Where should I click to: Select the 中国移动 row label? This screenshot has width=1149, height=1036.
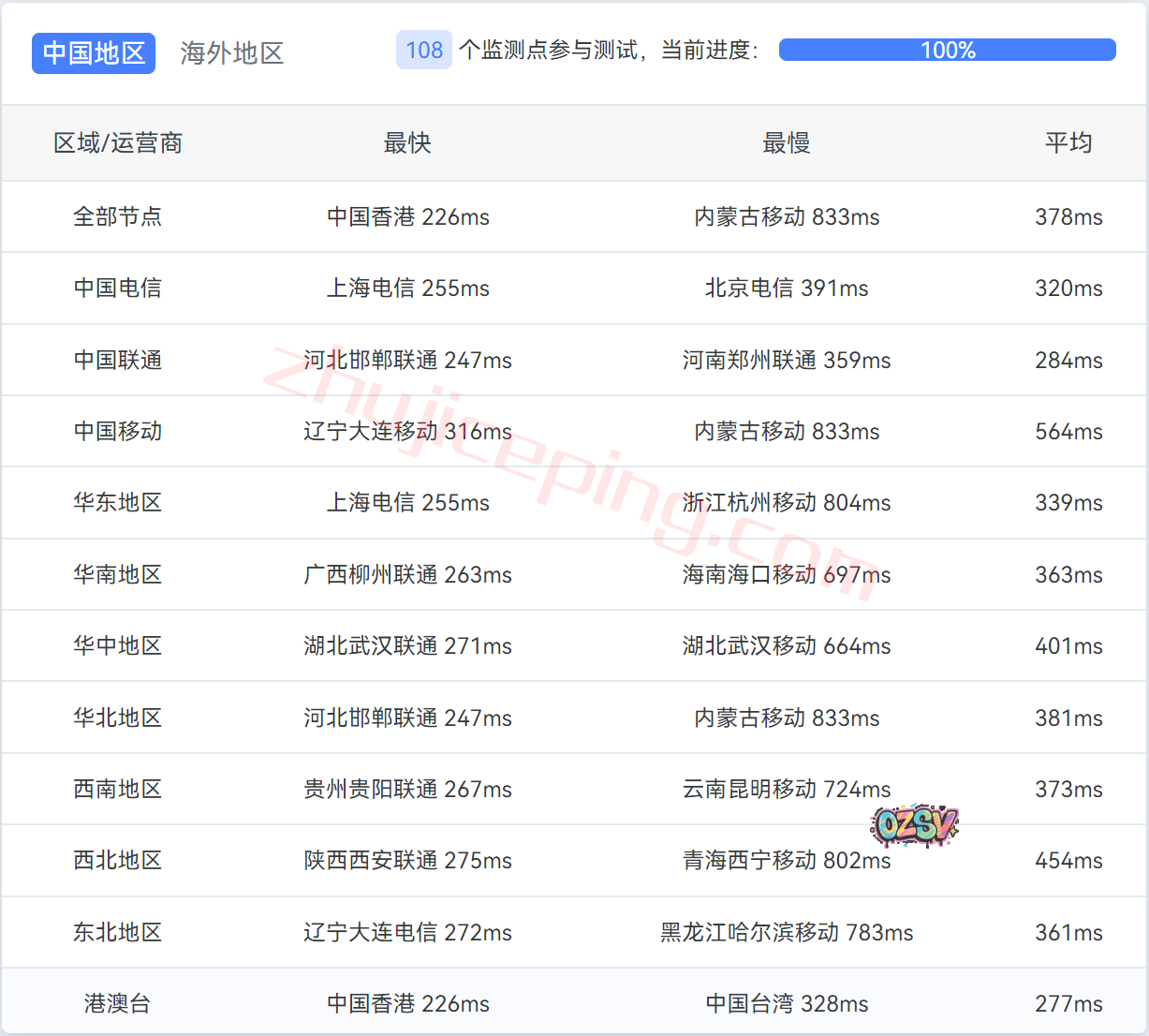pyautogui.click(x=118, y=432)
